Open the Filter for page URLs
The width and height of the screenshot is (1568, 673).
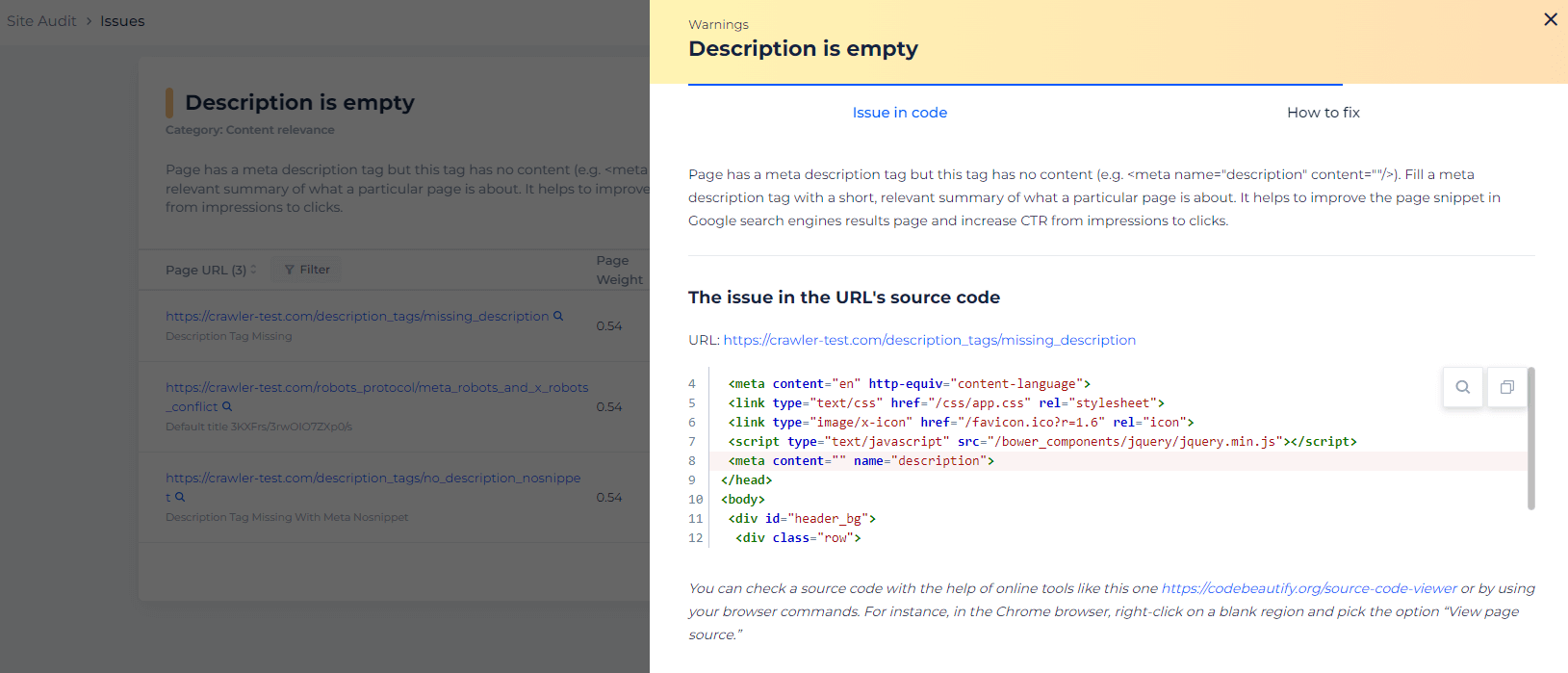pos(307,270)
